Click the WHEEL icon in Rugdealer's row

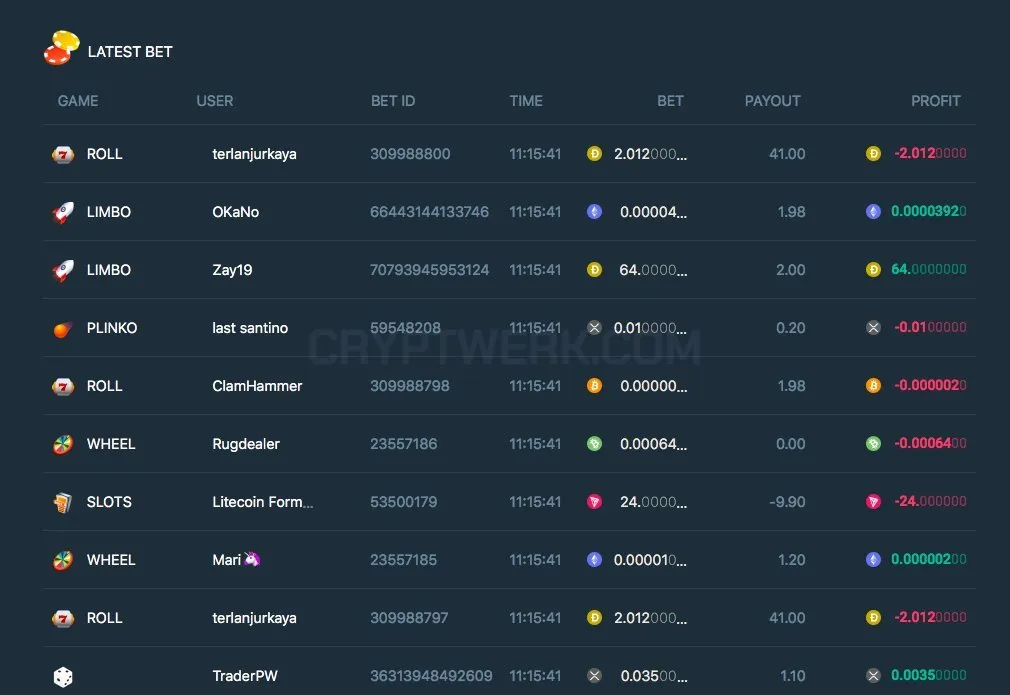62,444
